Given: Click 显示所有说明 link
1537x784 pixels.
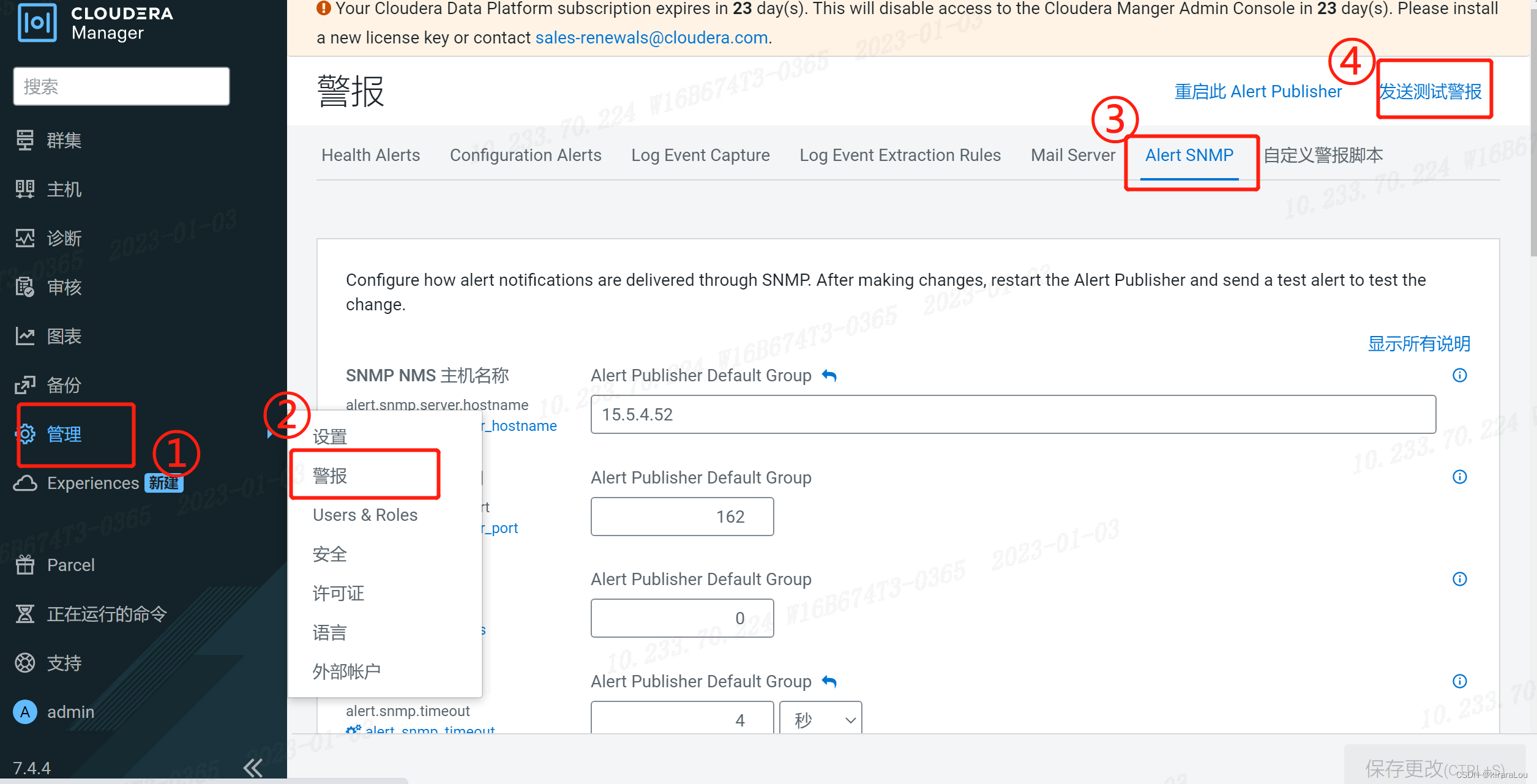Looking at the screenshot, I should (1419, 344).
